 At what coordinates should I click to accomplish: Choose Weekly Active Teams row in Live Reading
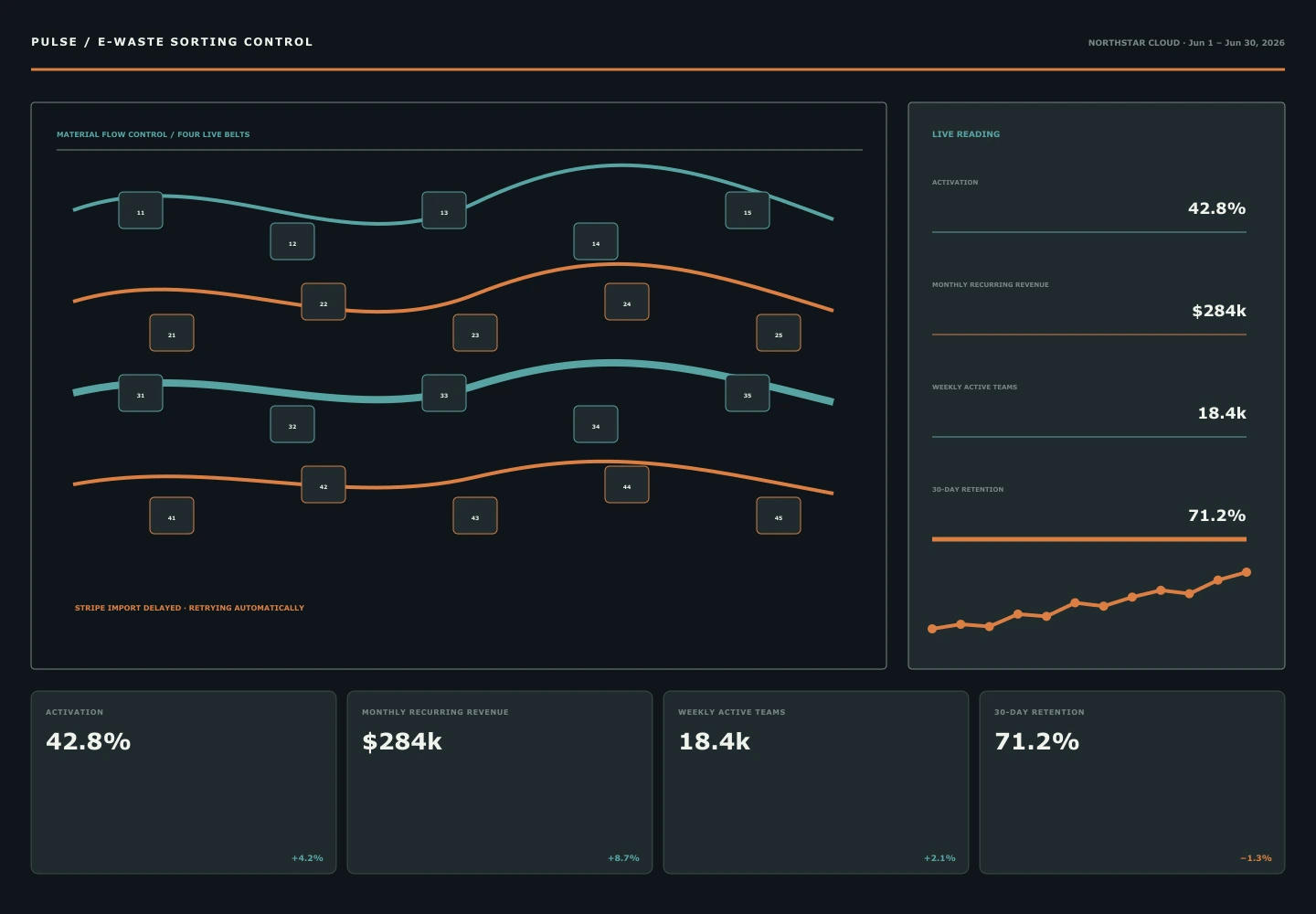(x=1089, y=409)
